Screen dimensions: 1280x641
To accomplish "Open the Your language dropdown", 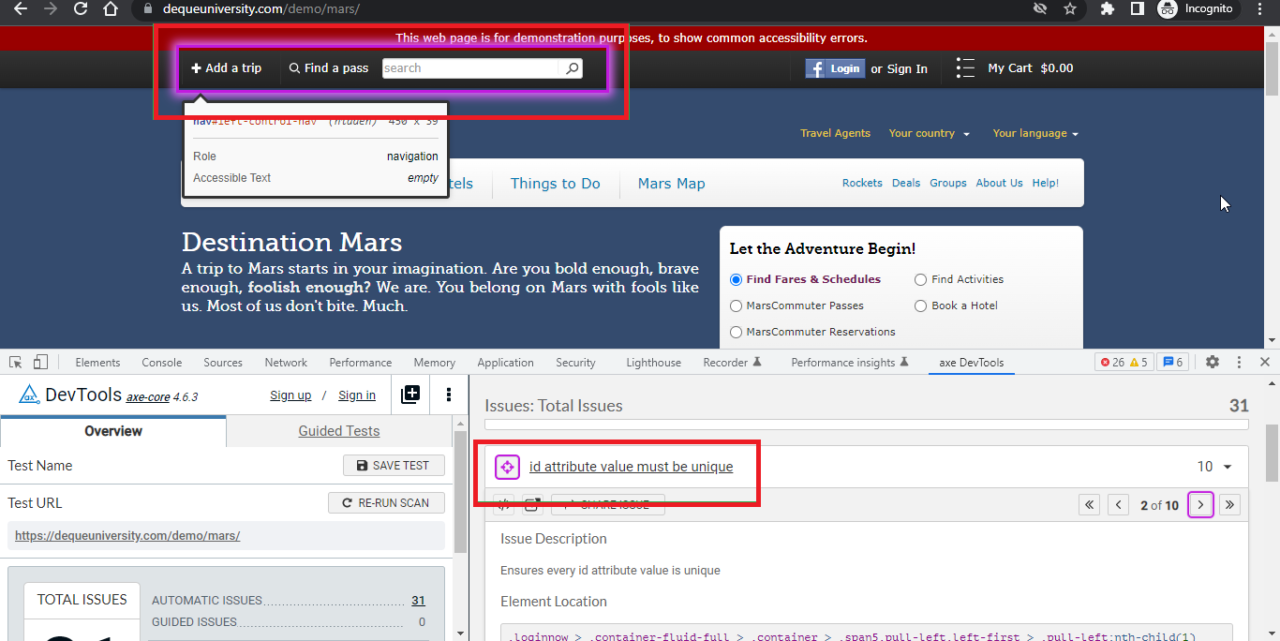I will pos(1035,134).
